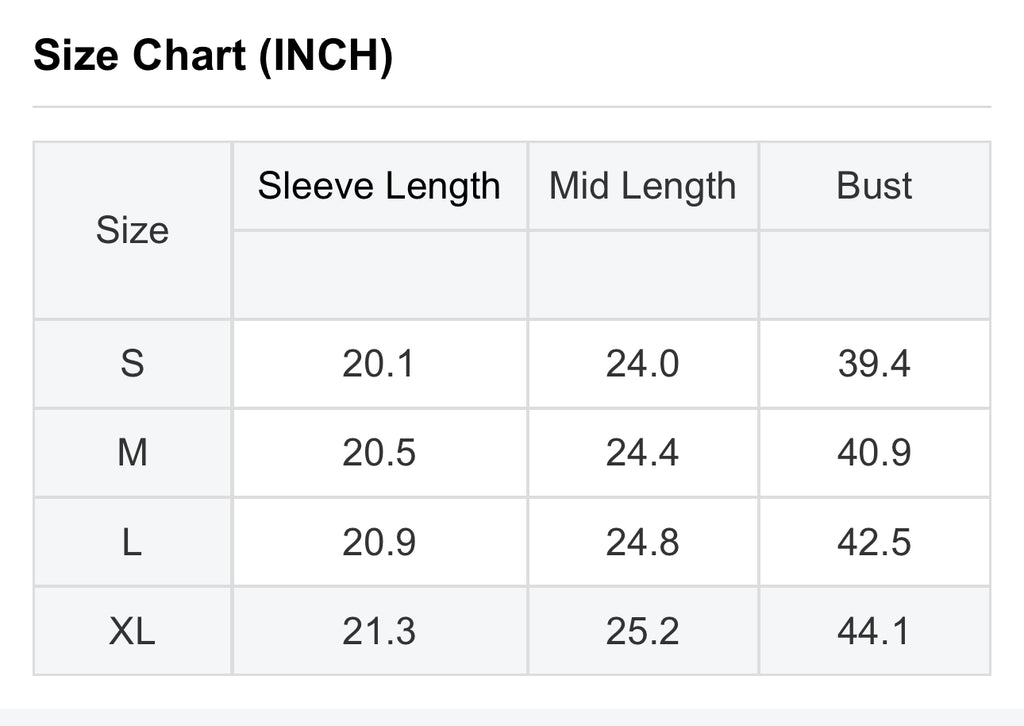Select the M size row label
Image resolution: width=1024 pixels, height=726 pixels.
coord(133,453)
